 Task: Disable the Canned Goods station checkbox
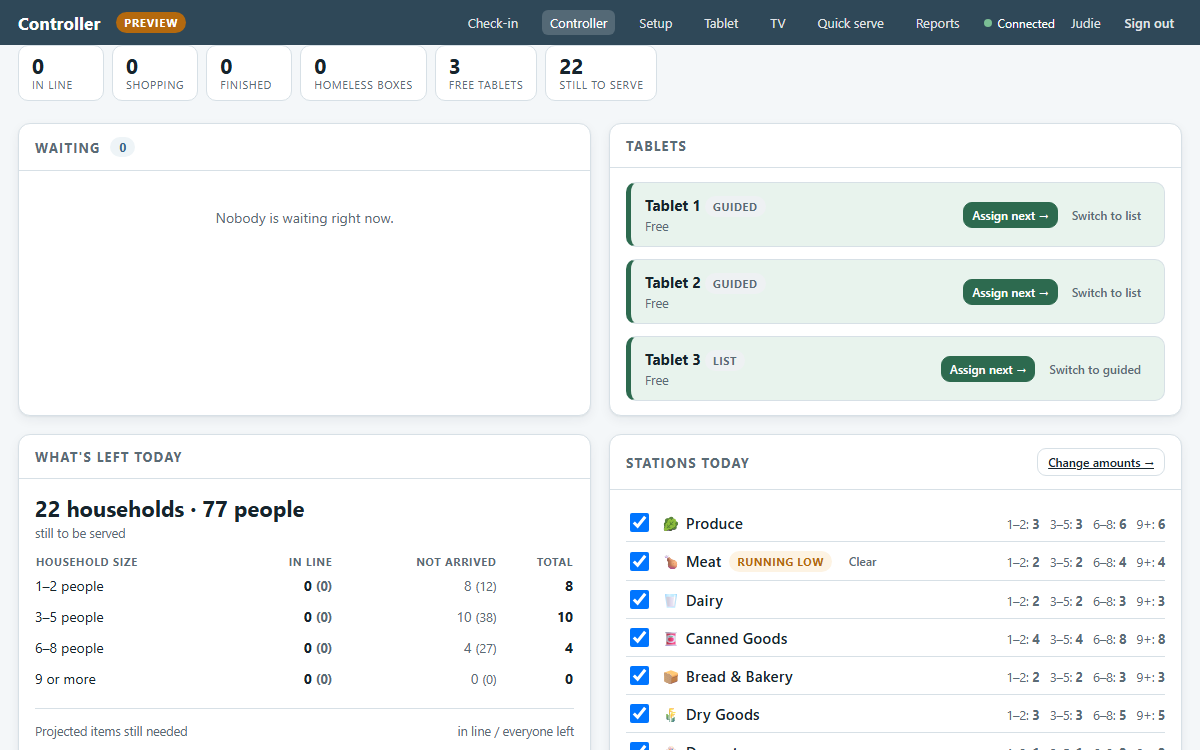coord(640,637)
